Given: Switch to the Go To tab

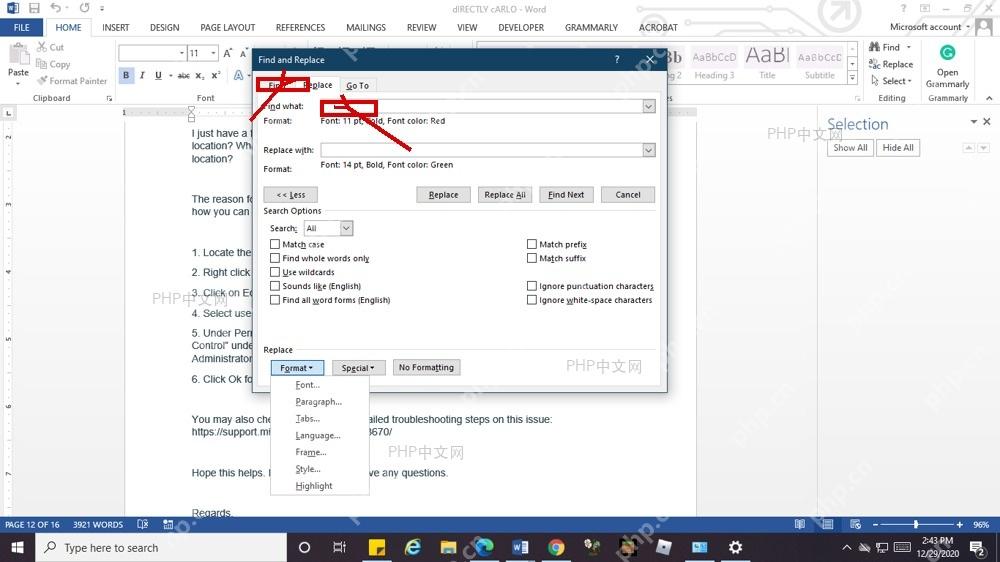Looking at the screenshot, I should [x=357, y=85].
